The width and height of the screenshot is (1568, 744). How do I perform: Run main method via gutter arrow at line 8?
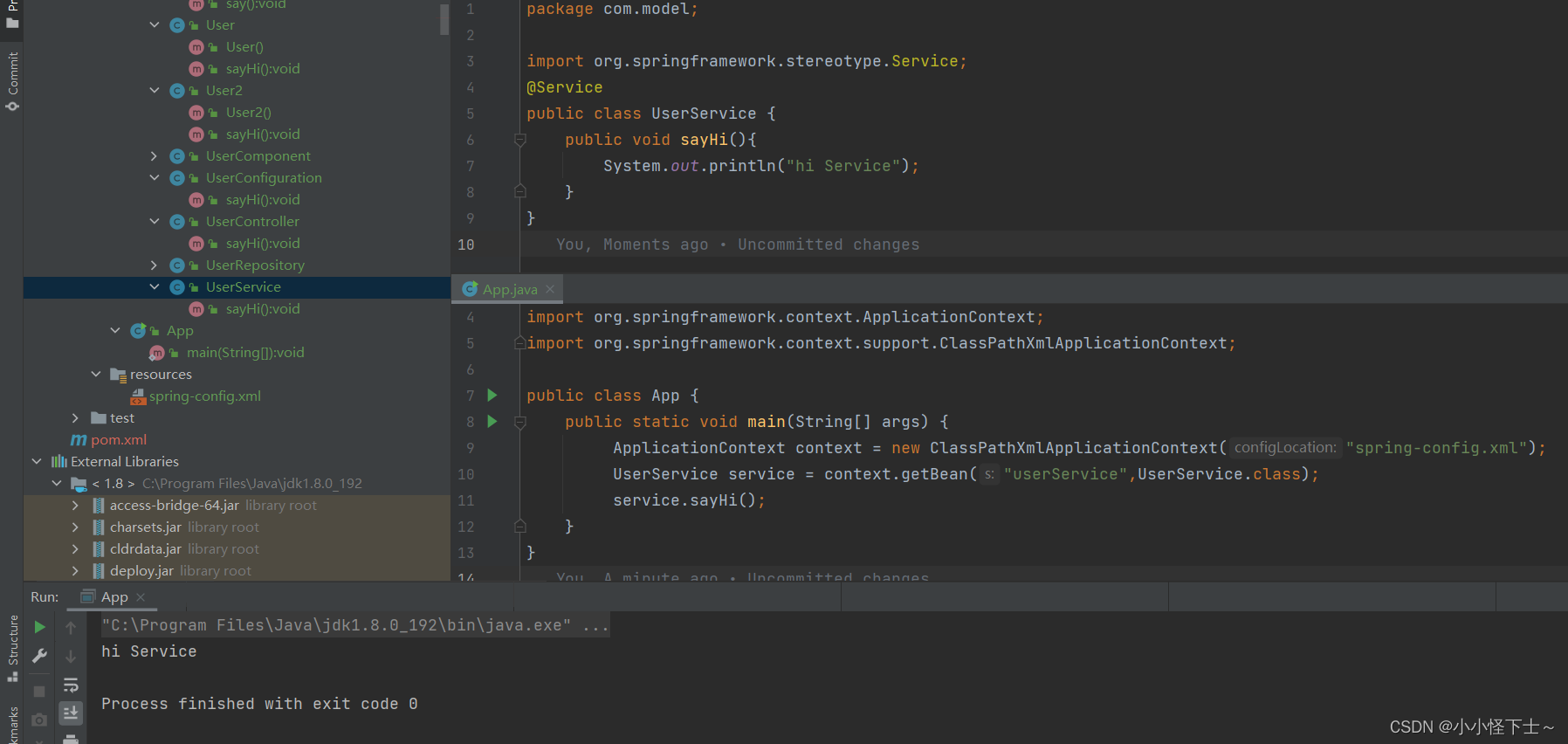(492, 422)
